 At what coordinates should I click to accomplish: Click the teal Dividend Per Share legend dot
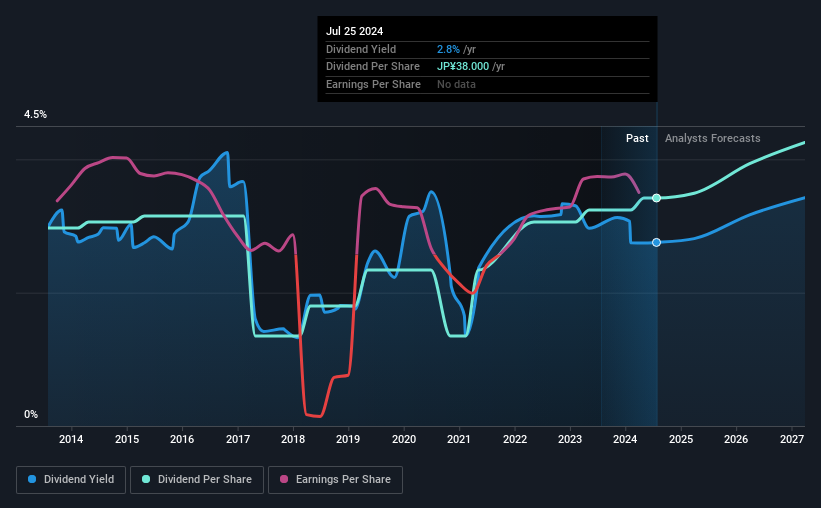(146, 479)
